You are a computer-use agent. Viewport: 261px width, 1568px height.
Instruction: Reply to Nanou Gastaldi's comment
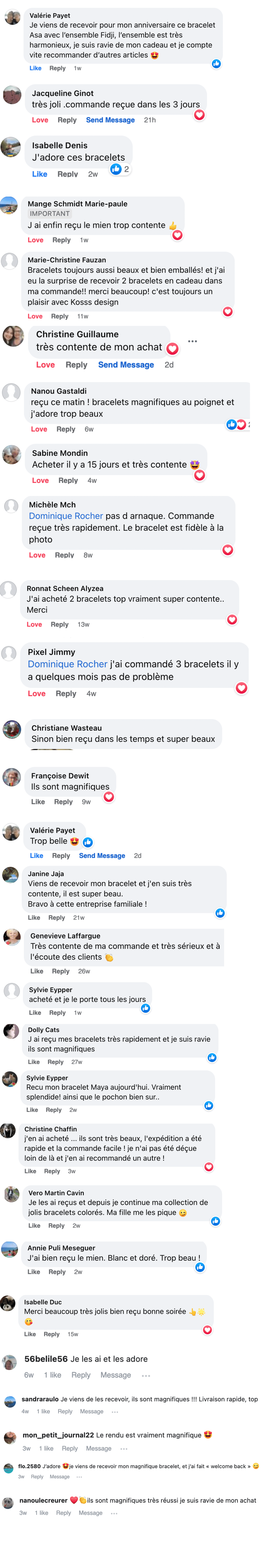[x=66, y=429]
